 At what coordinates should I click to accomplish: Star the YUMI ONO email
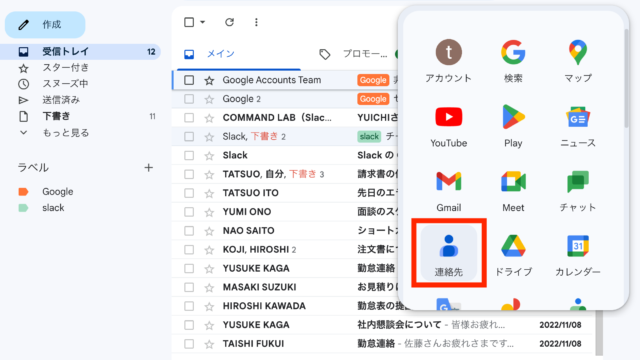click(x=209, y=212)
